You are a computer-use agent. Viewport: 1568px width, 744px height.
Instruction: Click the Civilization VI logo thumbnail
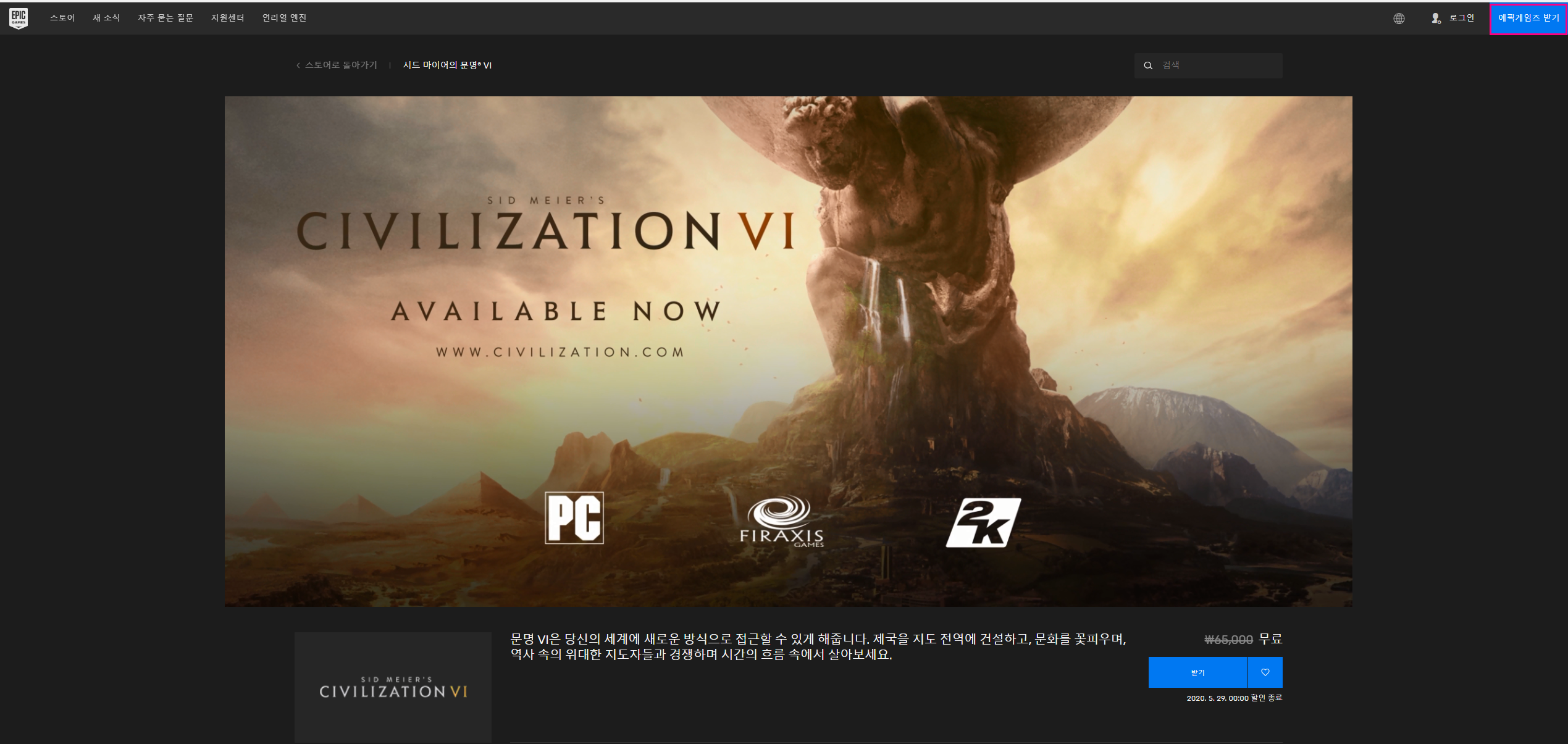393,687
